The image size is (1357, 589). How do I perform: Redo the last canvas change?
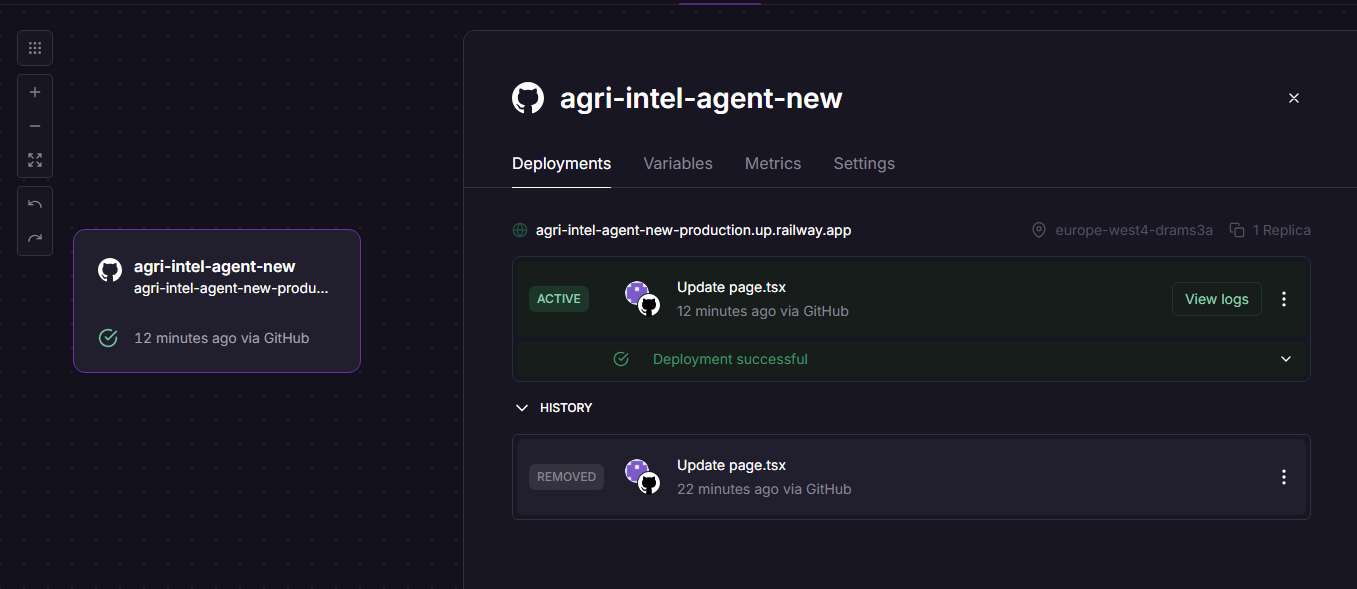tap(35, 238)
